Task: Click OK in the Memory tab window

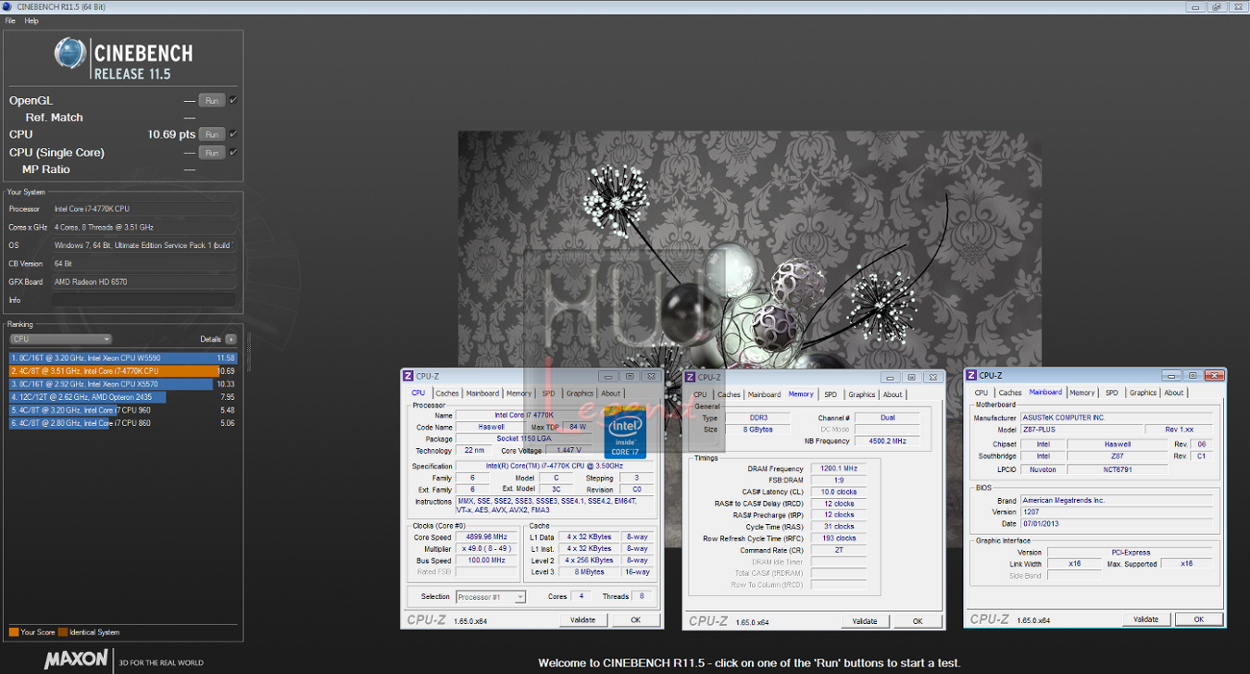Action: click(x=917, y=621)
